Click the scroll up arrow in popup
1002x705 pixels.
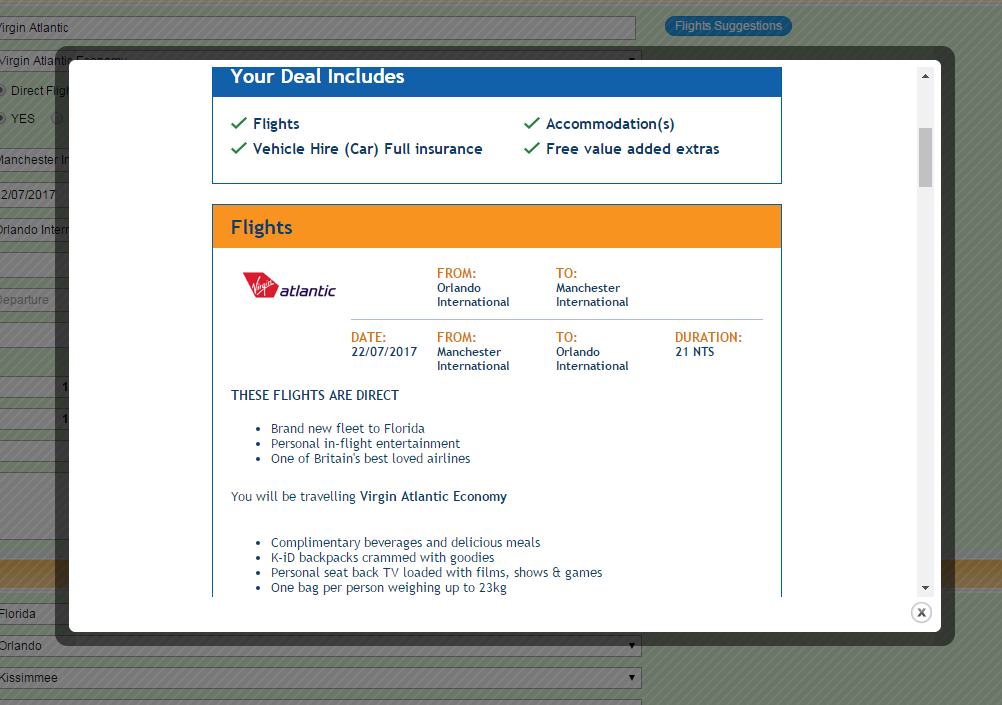925,76
